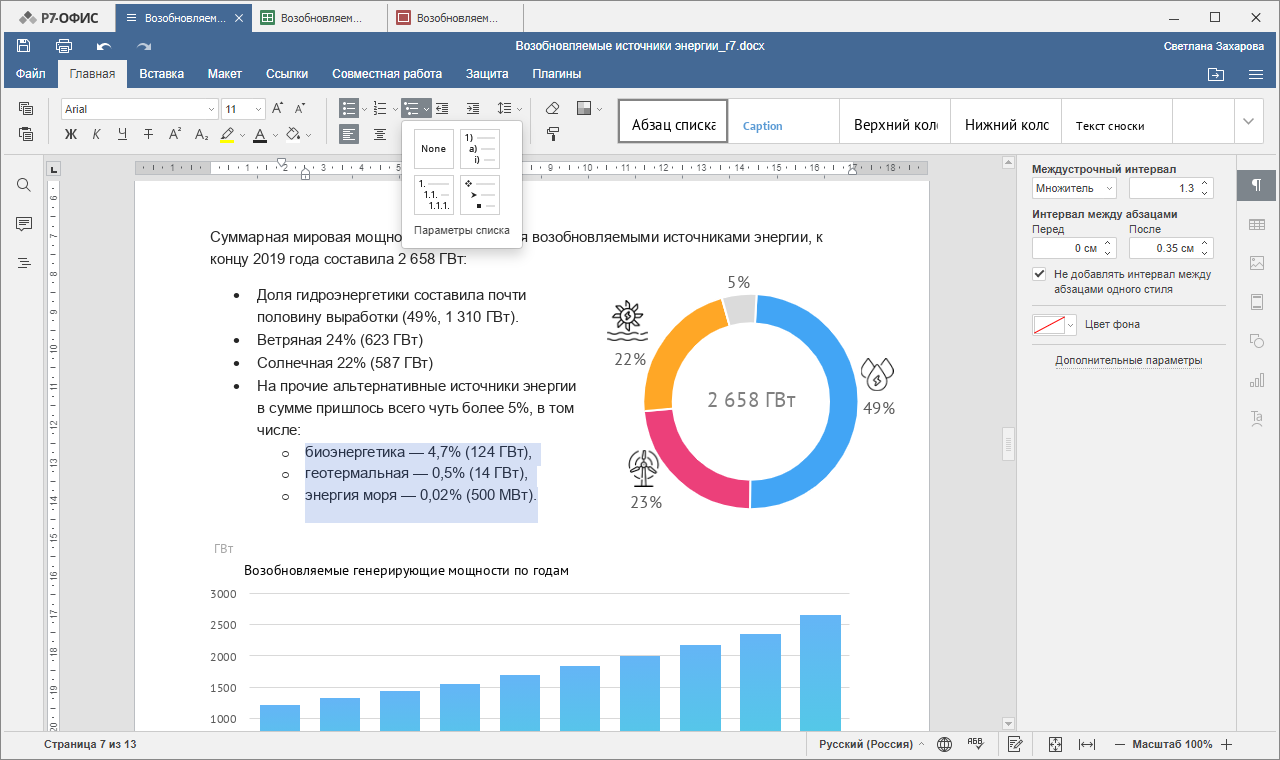The width and height of the screenshot is (1280, 760).
Task: Open the Arial font name dropdown
Action: point(211,109)
